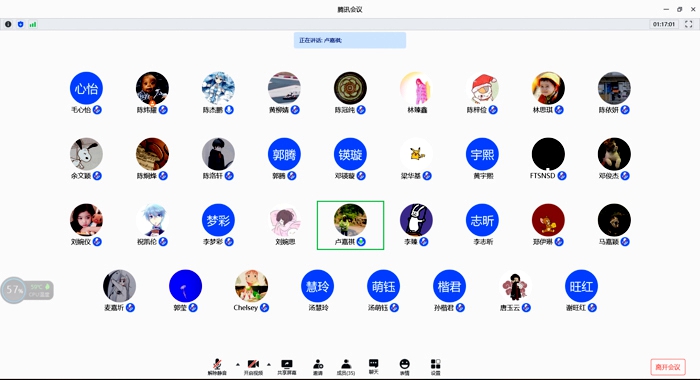Turn on video with the camera icon
Screen dimensions: 700x380
coord(253,367)
